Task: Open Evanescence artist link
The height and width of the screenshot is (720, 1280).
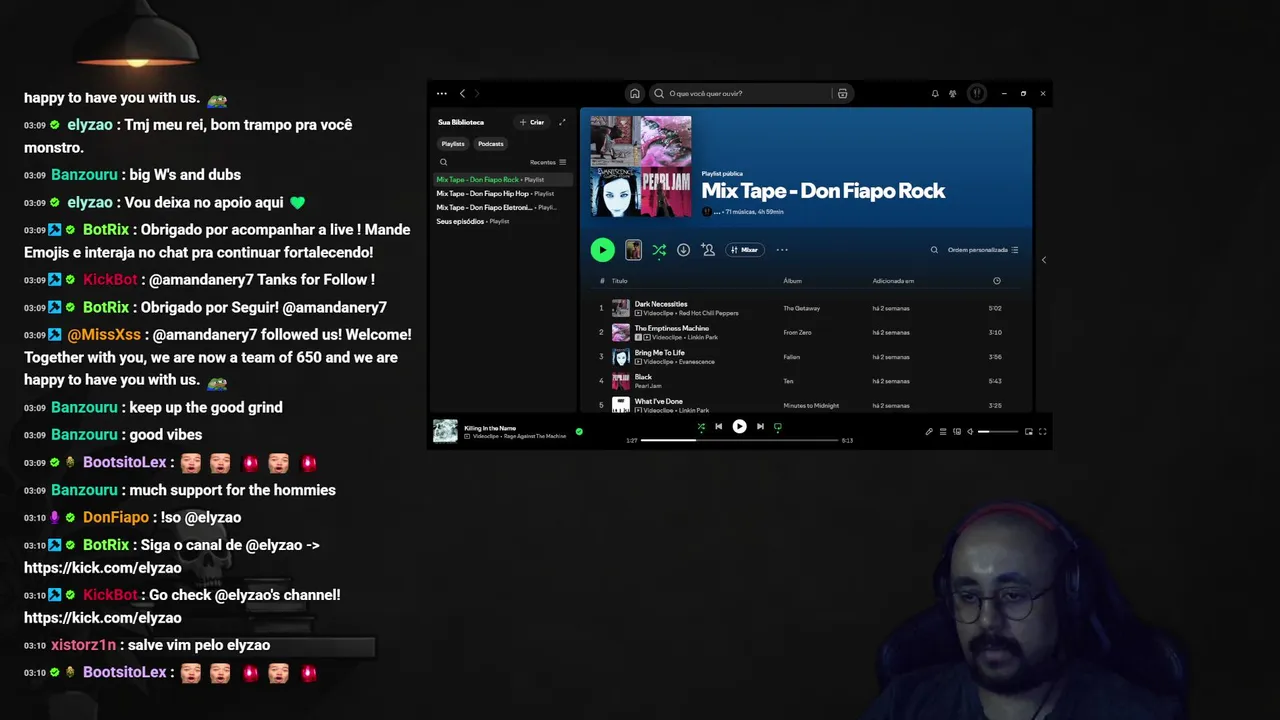Action: pyautogui.click(x=697, y=362)
